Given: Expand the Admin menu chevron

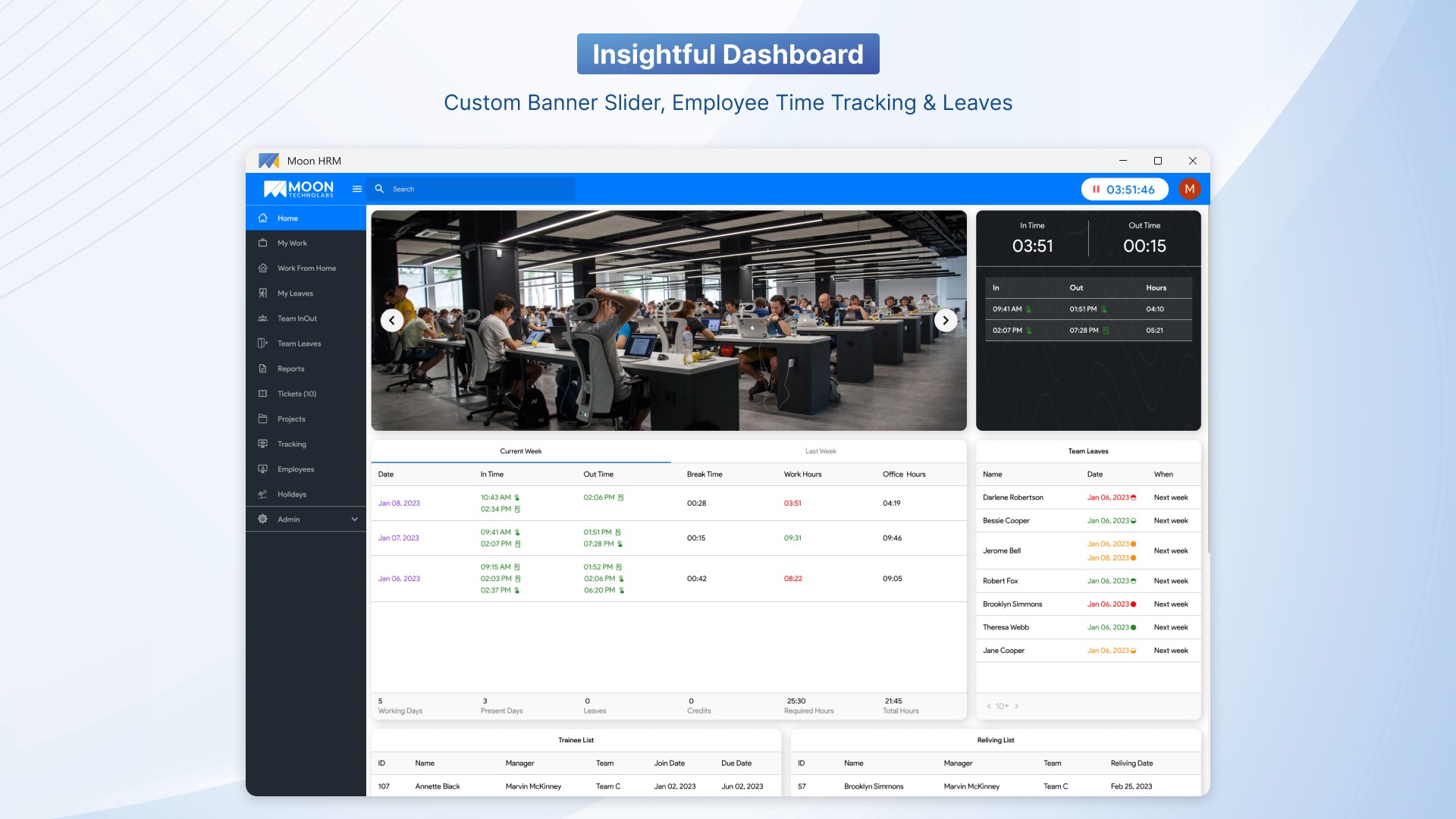Looking at the screenshot, I should [x=354, y=519].
